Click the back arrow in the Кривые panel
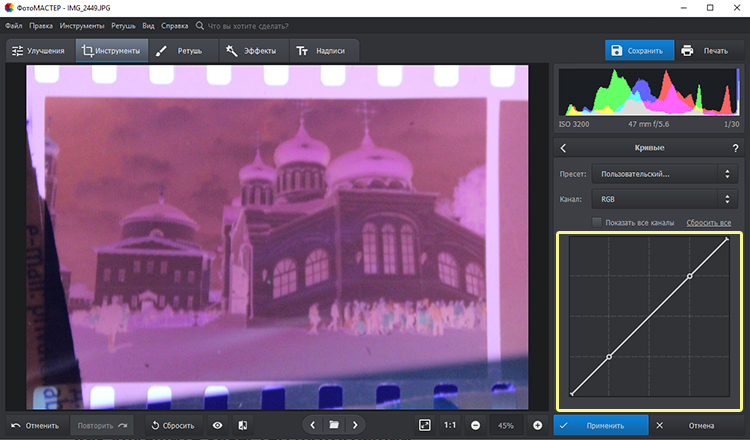 pos(563,148)
